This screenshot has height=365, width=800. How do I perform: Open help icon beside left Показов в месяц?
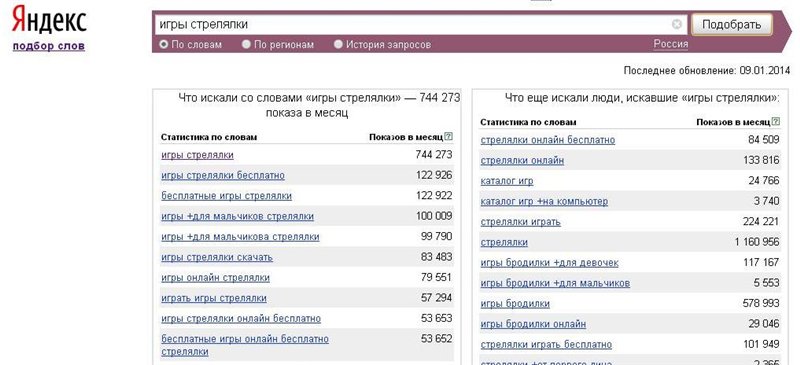coord(448,136)
